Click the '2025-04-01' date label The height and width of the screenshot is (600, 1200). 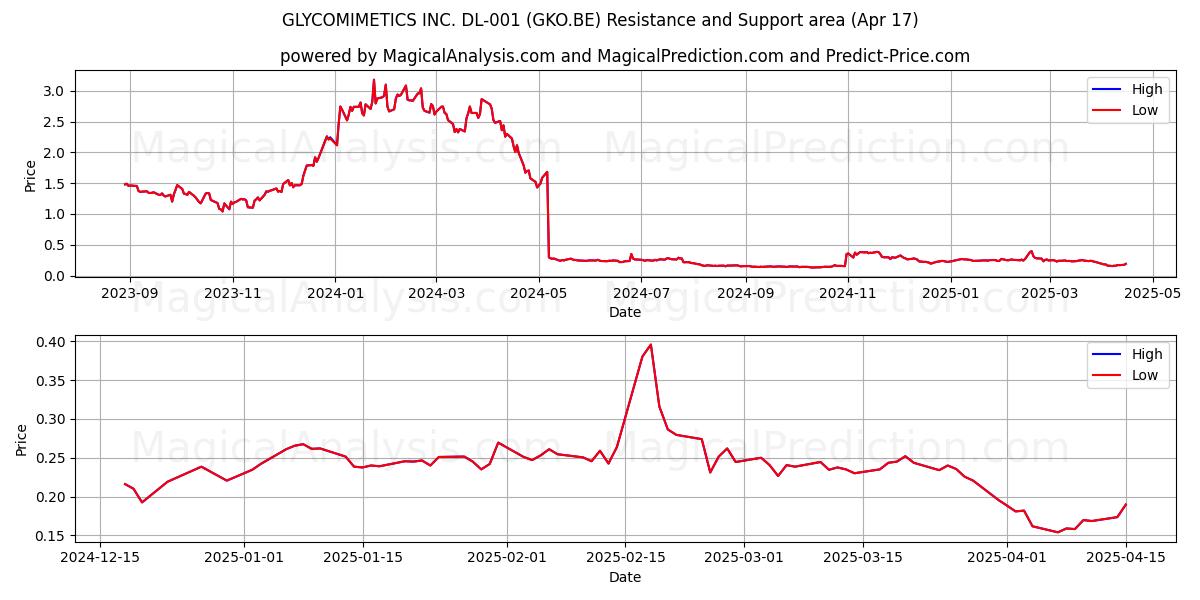[1008, 558]
